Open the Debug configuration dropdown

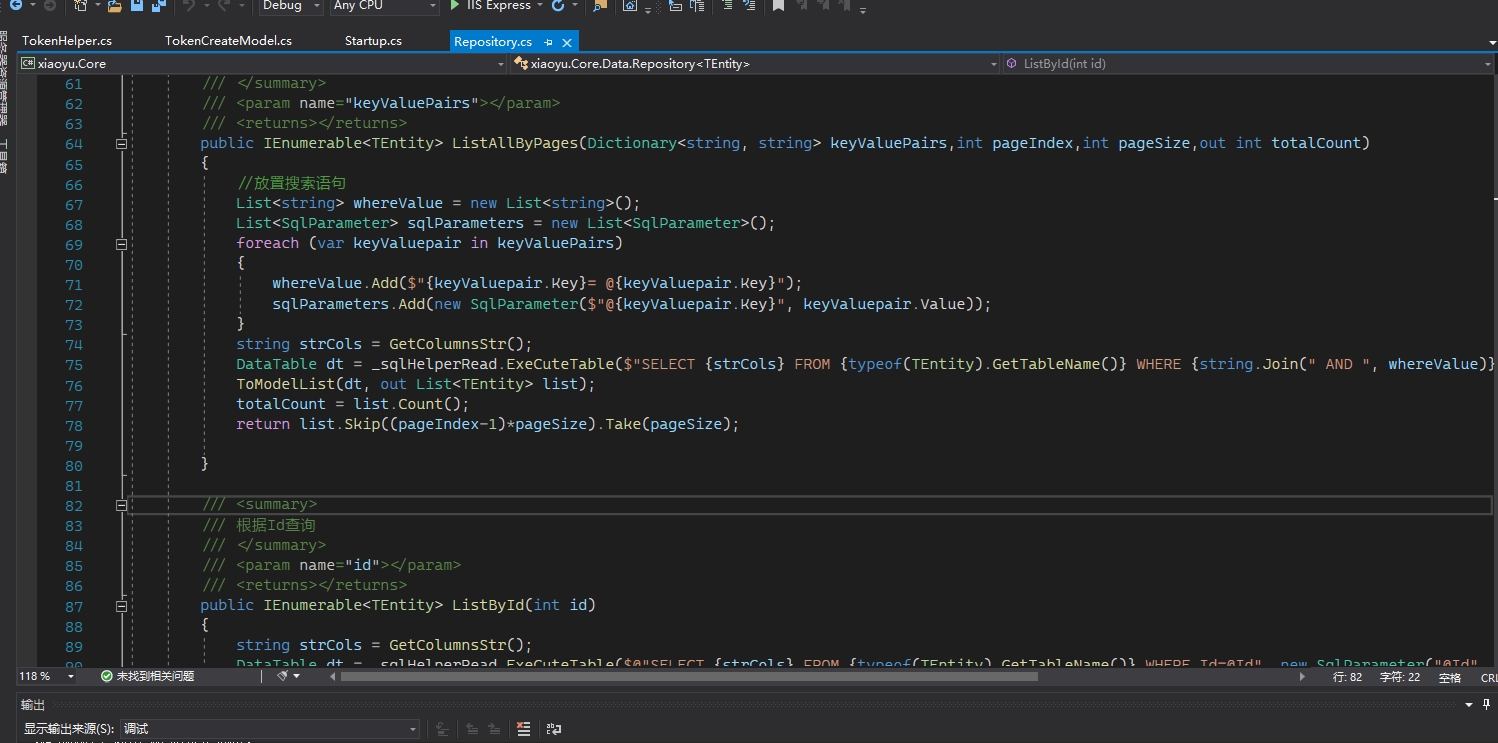click(x=290, y=6)
